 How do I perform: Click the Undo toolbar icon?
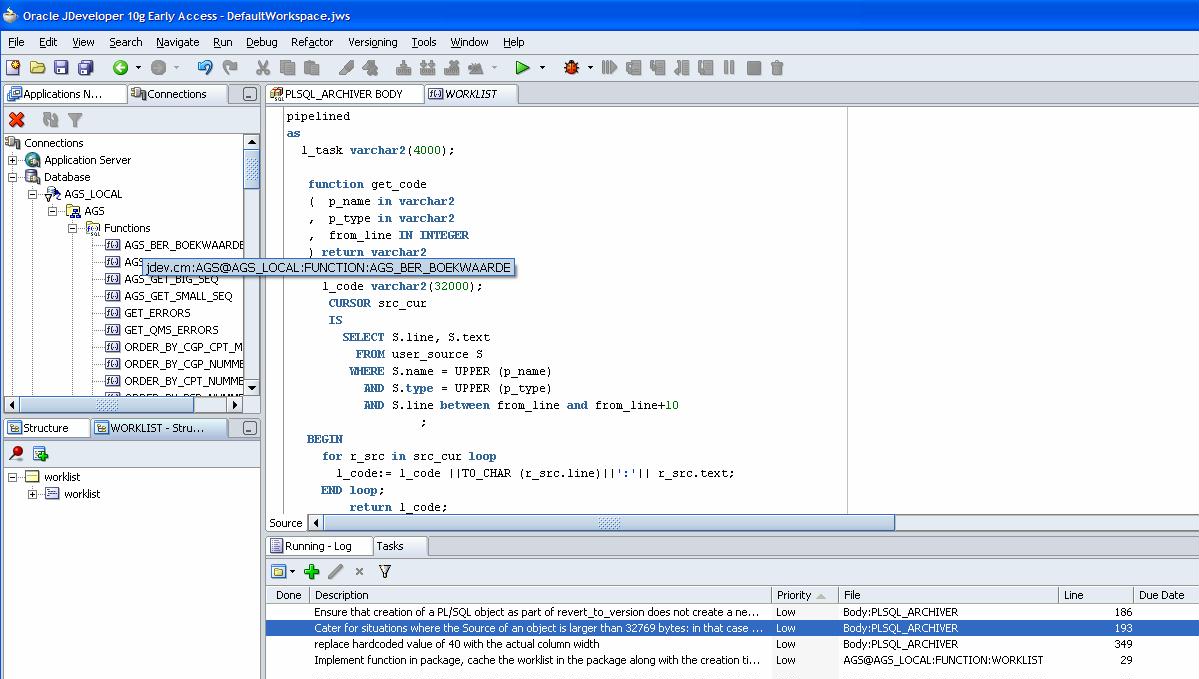coord(205,68)
